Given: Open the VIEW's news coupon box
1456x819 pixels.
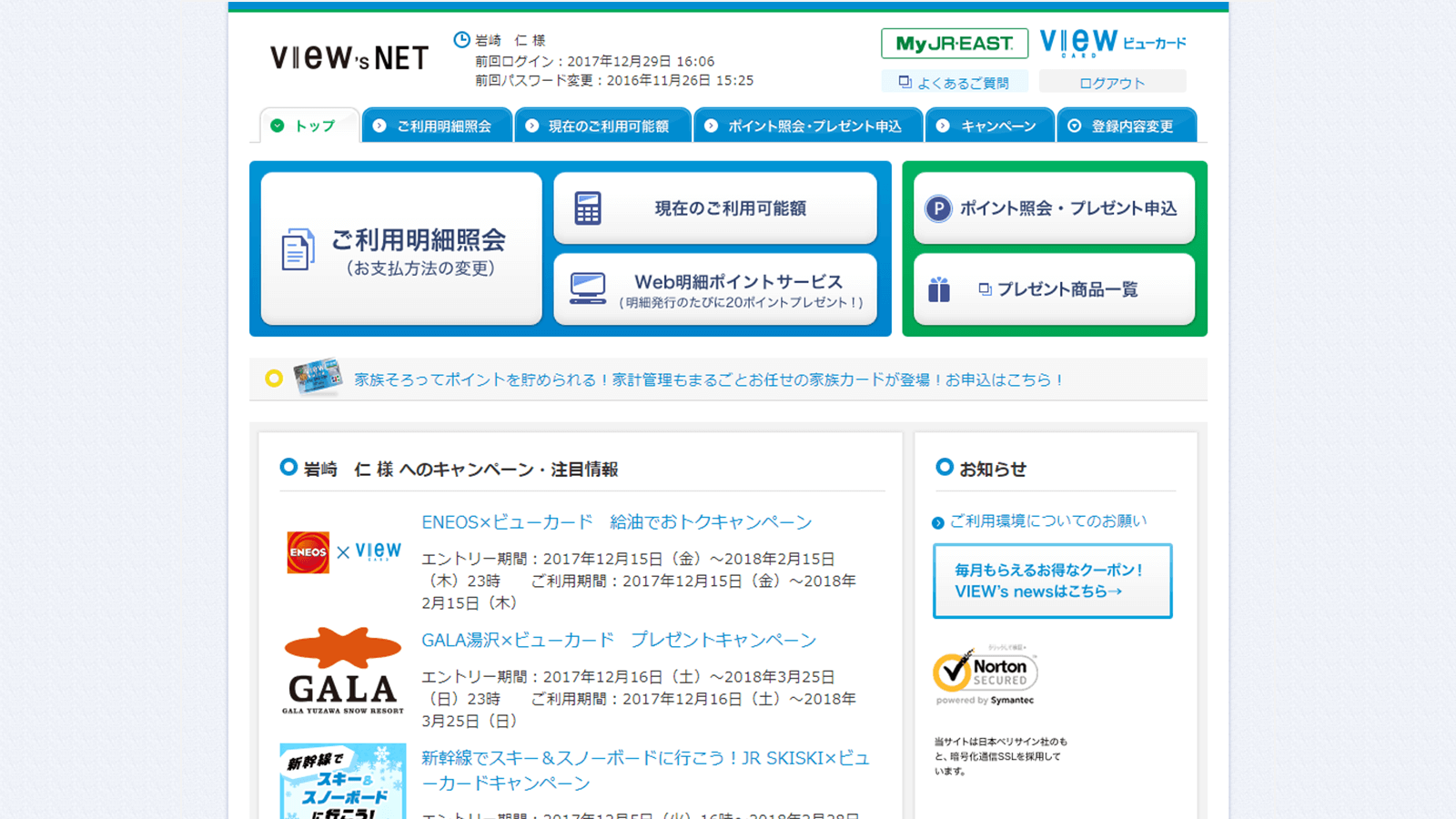Looking at the screenshot, I should click(1052, 581).
